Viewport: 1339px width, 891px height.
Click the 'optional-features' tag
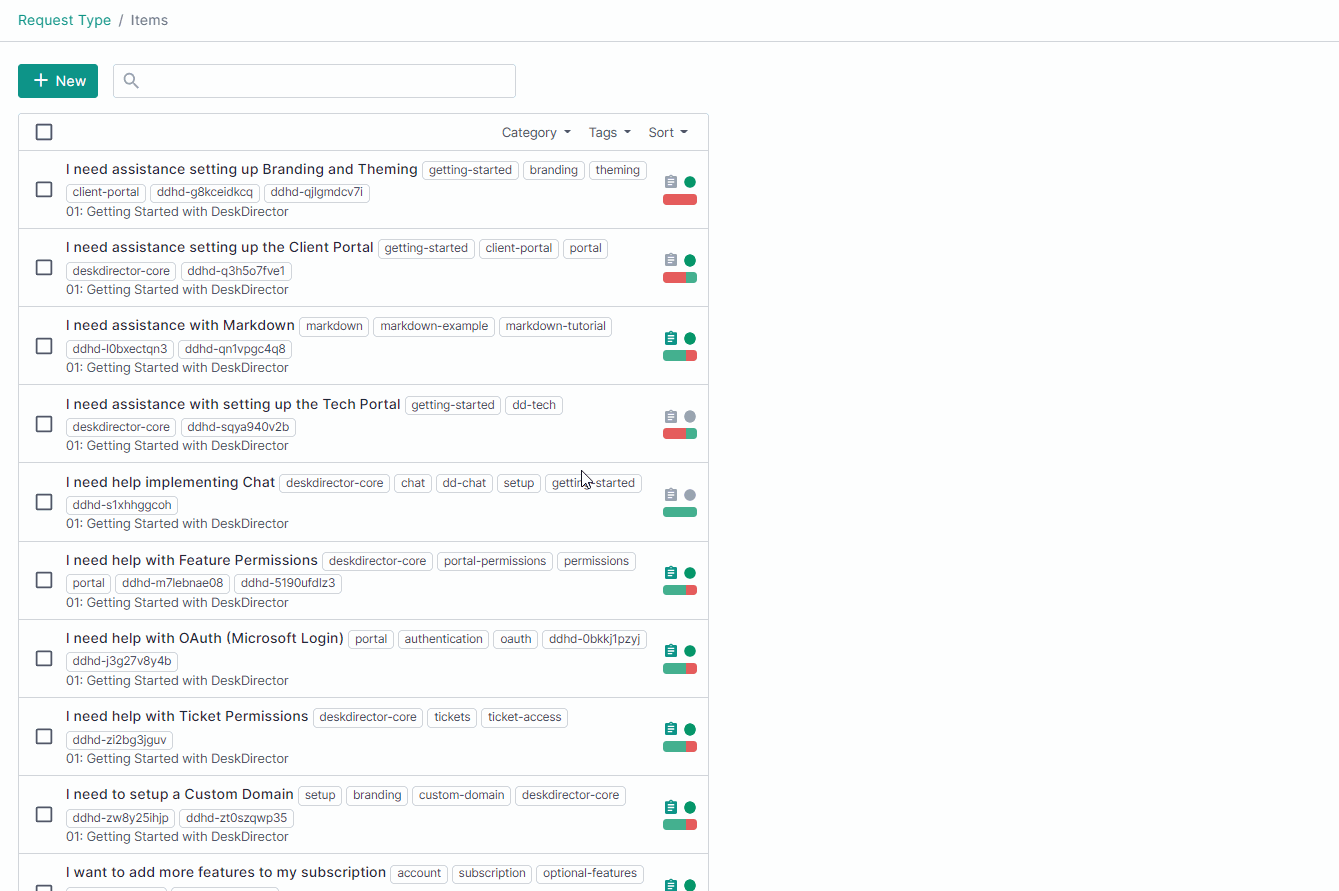tap(590, 874)
